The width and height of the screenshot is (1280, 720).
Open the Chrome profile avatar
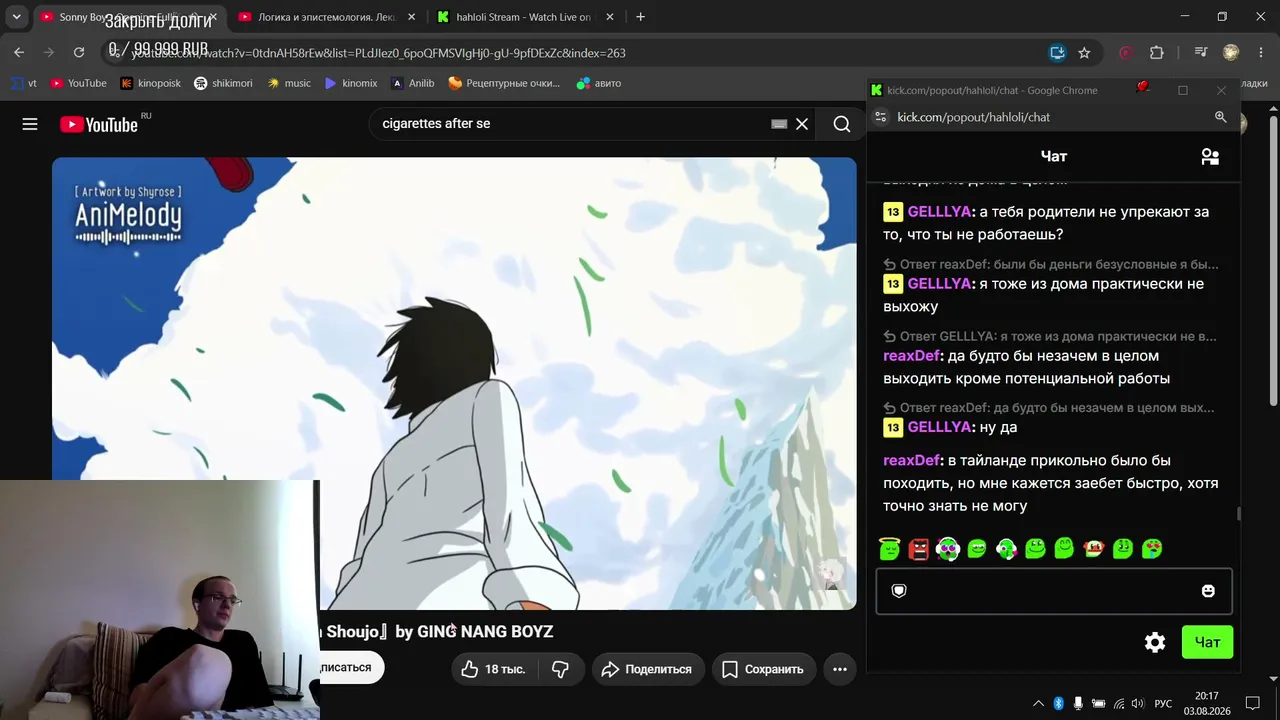(1231, 53)
